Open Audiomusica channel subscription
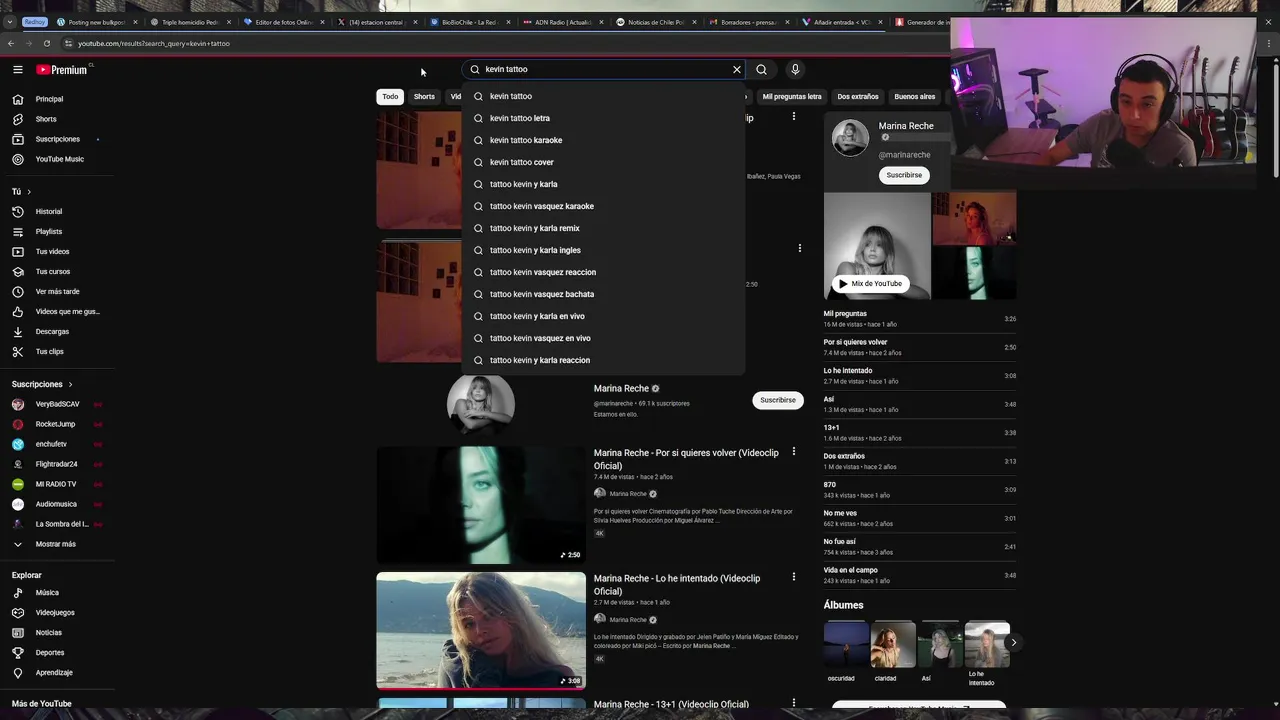Image resolution: width=1280 pixels, height=720 pixels. pyautogui.click(x=56, y=504)
